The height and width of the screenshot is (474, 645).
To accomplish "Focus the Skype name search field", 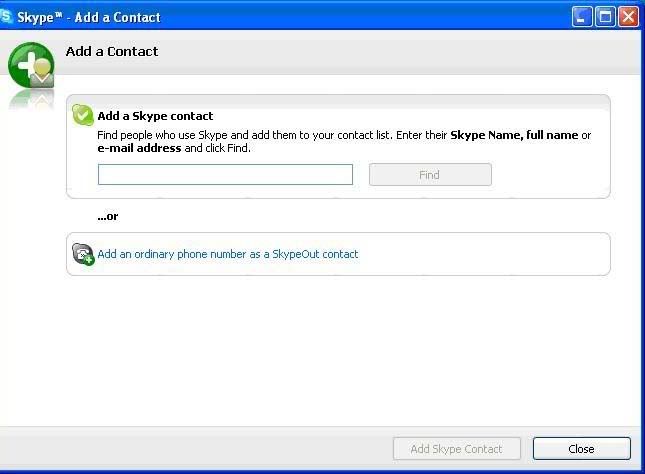I will coord(225,175).
